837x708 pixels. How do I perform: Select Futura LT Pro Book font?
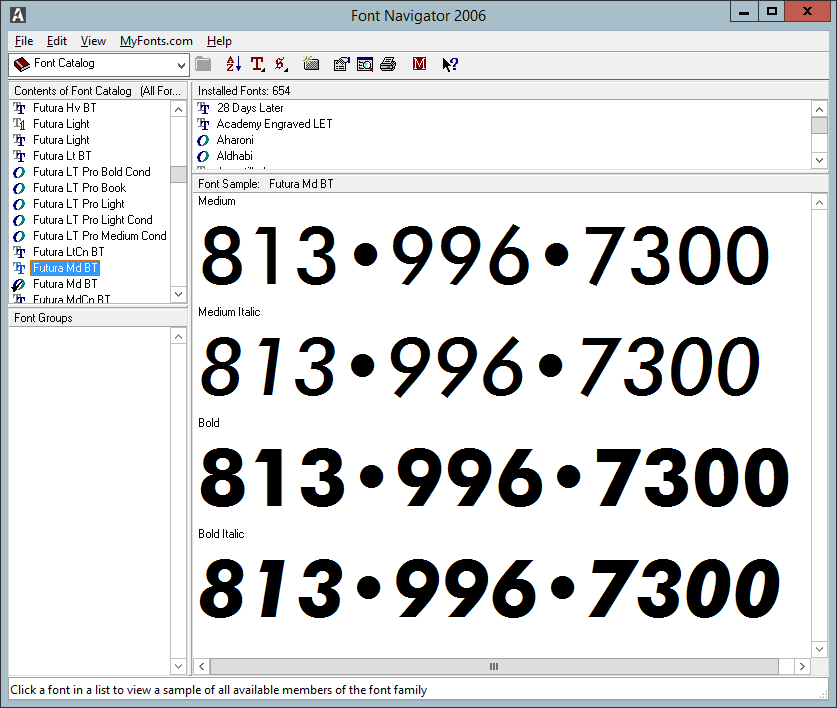(x=80, y=188)
